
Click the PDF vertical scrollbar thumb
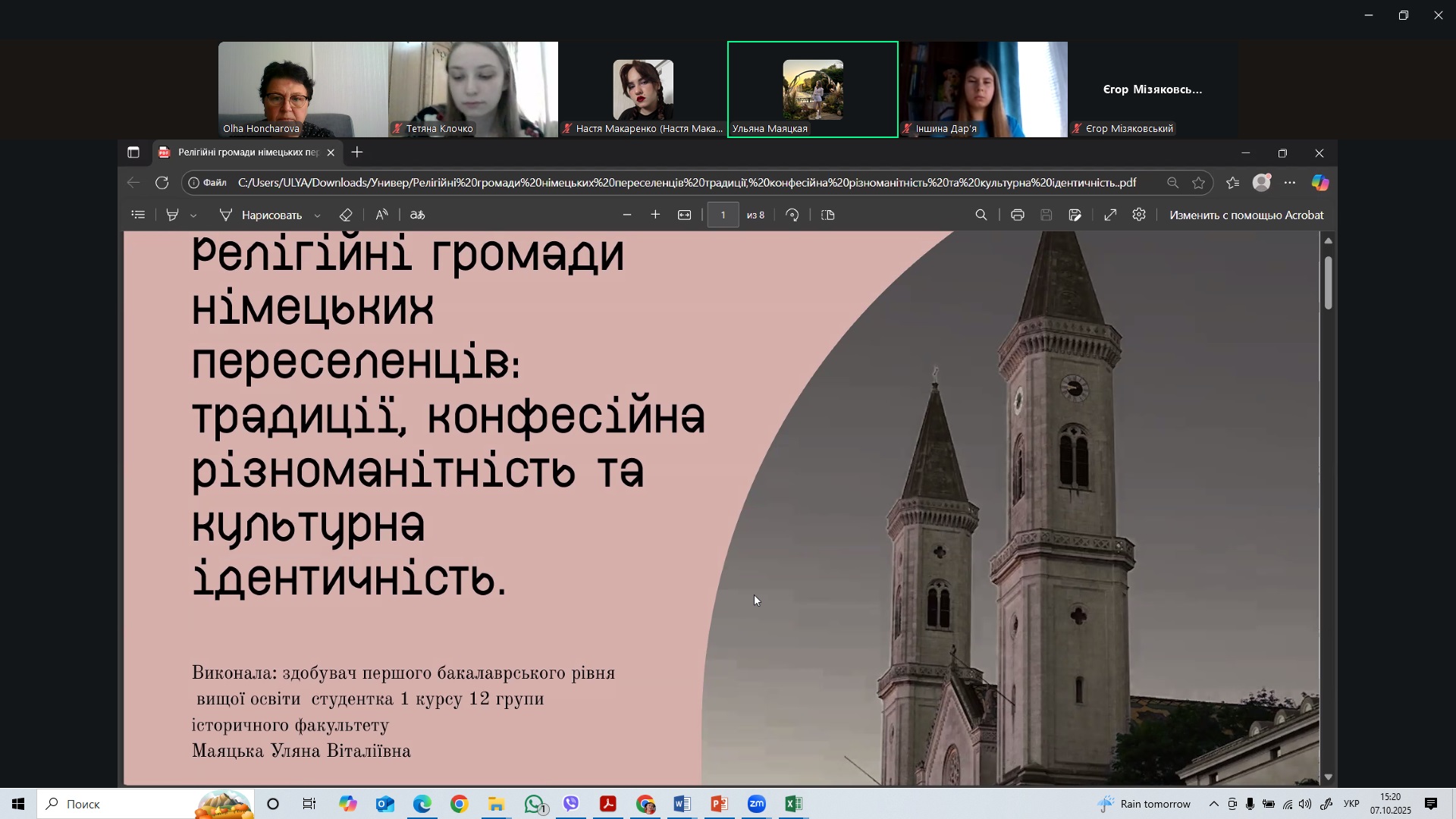pos(1328,283)
